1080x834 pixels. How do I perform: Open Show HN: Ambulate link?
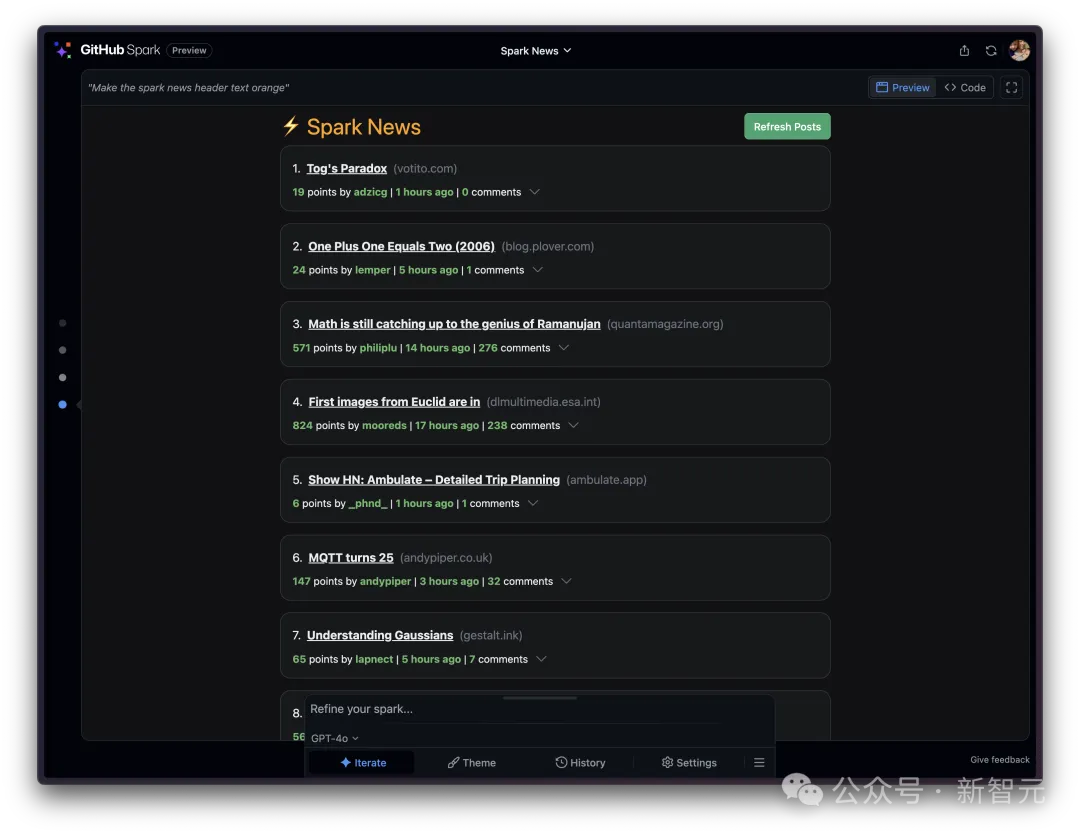434,479
